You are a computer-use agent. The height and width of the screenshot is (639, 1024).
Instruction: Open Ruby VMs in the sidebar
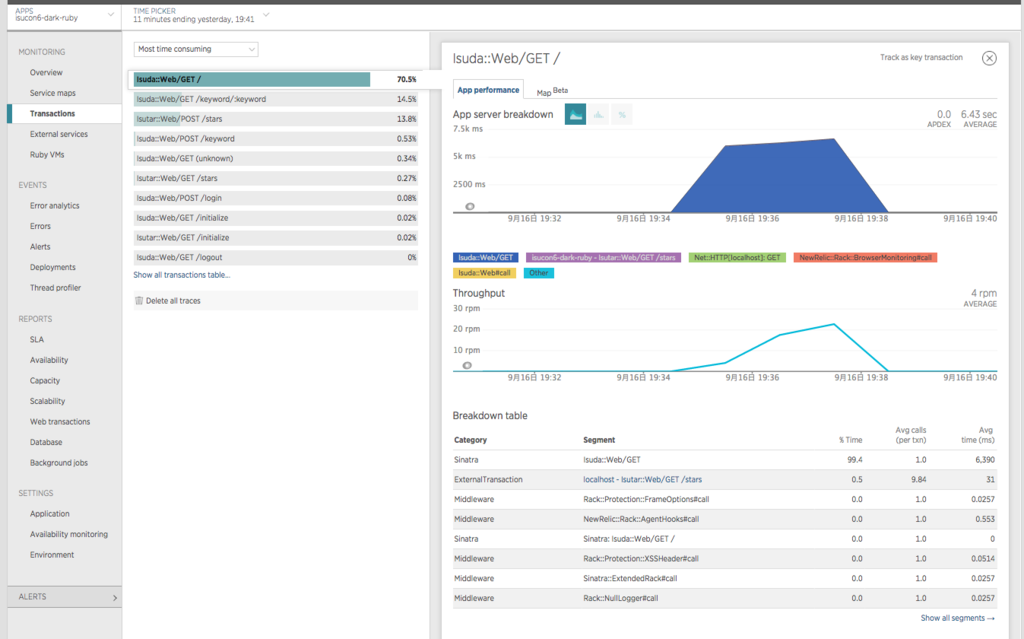pyautogui.click(x=46, y=155)
